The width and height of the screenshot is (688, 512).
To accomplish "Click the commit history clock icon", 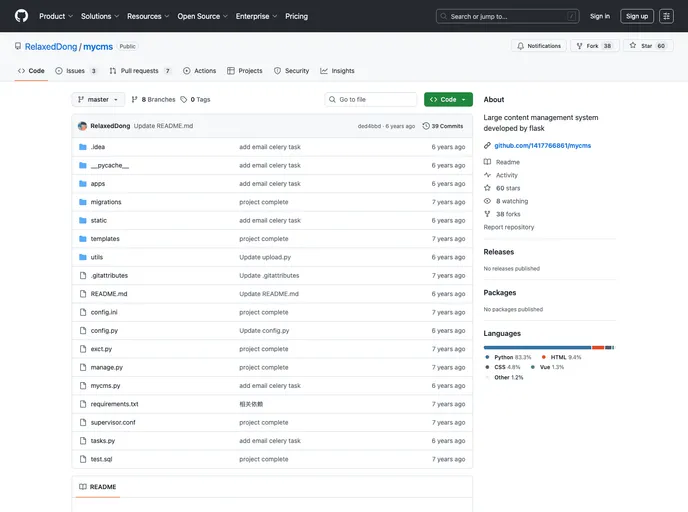I will click(426, 126).
